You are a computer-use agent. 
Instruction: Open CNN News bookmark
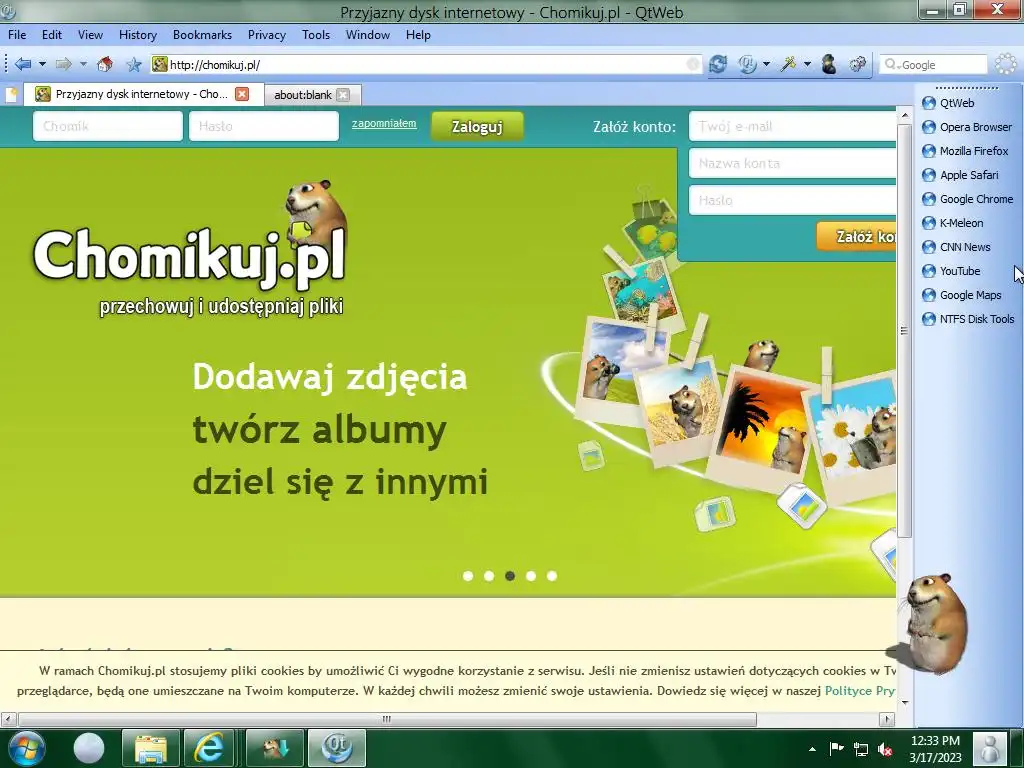[x=956, y=247]
